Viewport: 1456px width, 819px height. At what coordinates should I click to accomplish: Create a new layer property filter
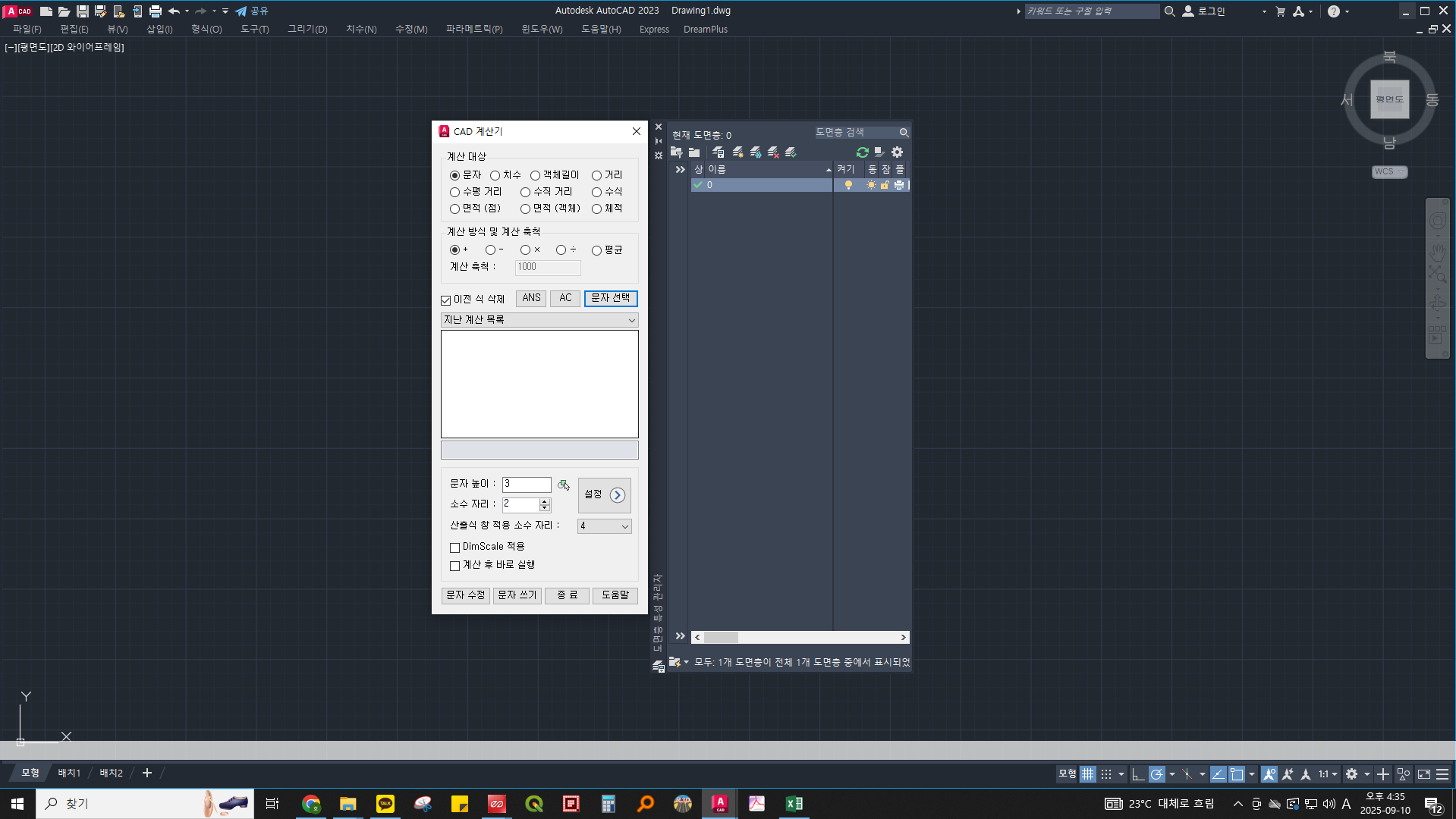coord(676,152)
